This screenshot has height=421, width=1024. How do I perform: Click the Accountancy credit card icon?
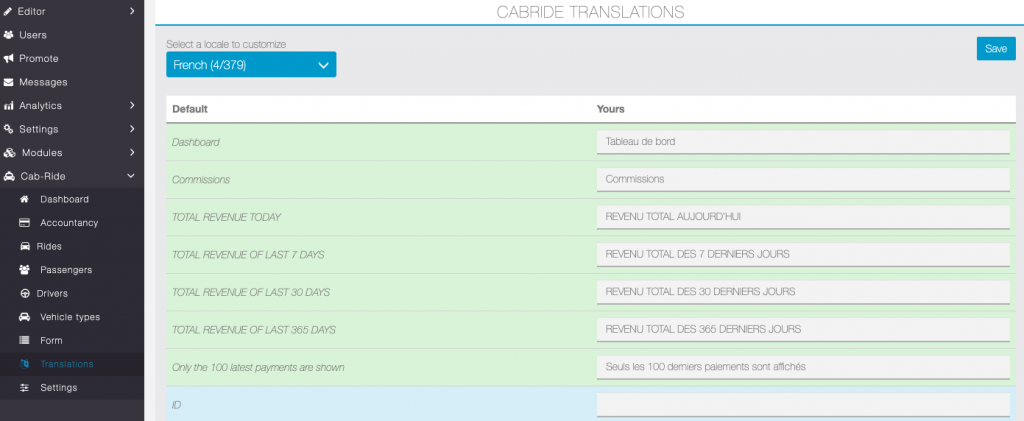coord(25,223)
